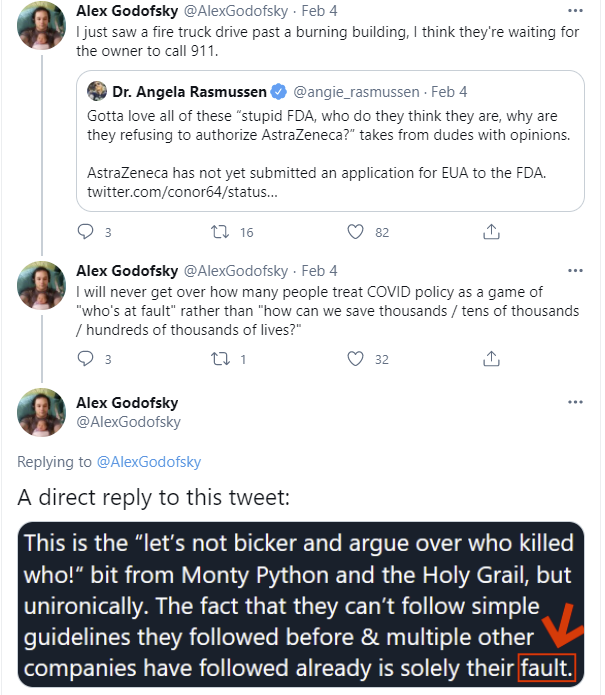The height and width of the screenshot is (695, 605).
Task: Share the COVID policy tweet
Action: pos(491,358)
